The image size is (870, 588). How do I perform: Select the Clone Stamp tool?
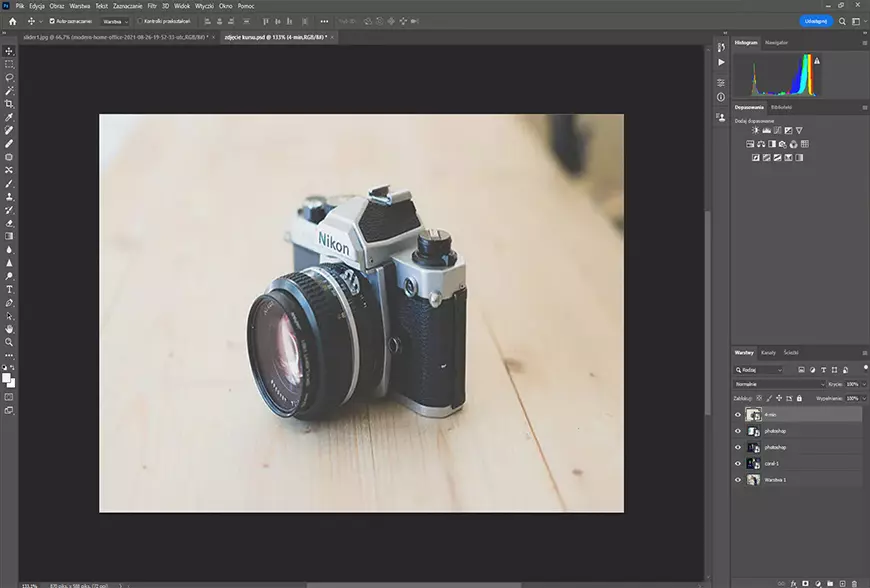pos(9,196)
